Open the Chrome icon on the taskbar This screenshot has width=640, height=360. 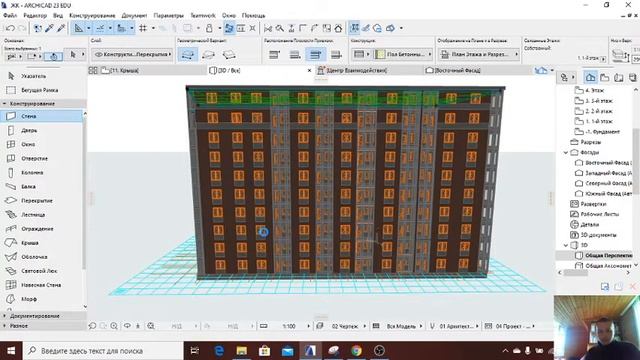pyautogui.click(x=356, y=351)
